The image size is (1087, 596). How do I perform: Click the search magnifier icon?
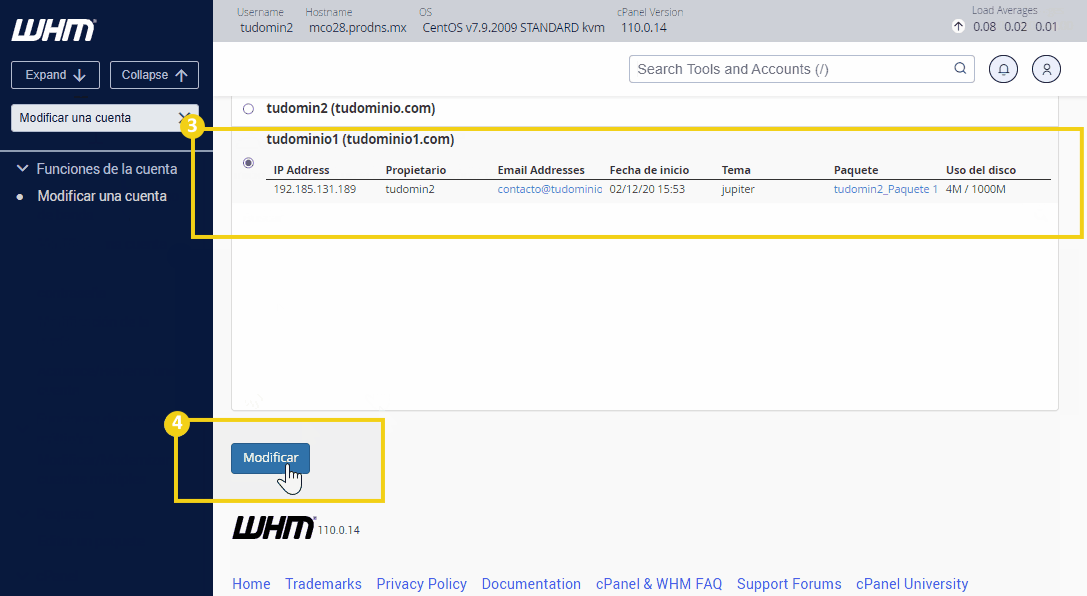tap(960, 68)
